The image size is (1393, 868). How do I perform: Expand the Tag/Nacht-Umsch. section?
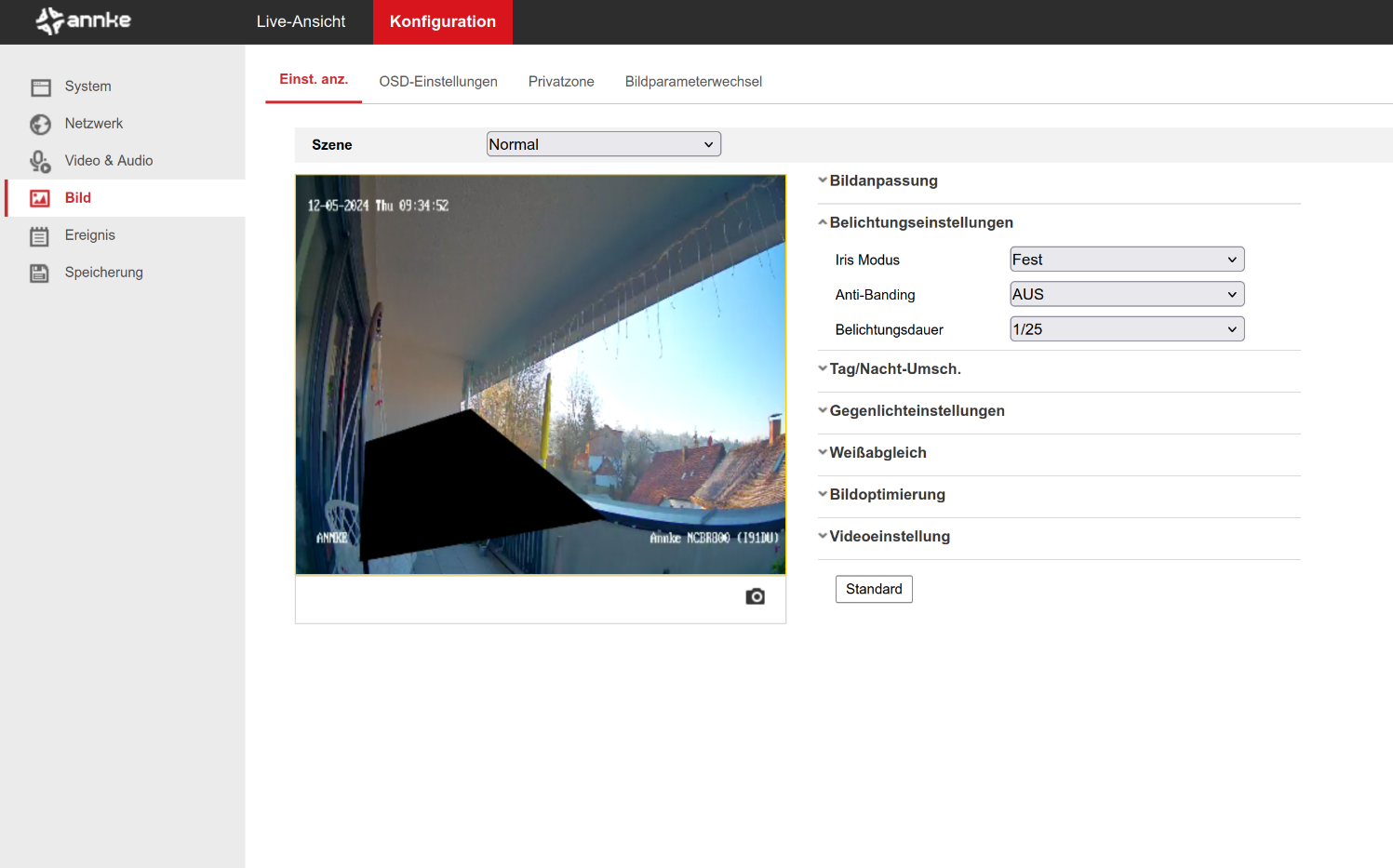[890, 368]
